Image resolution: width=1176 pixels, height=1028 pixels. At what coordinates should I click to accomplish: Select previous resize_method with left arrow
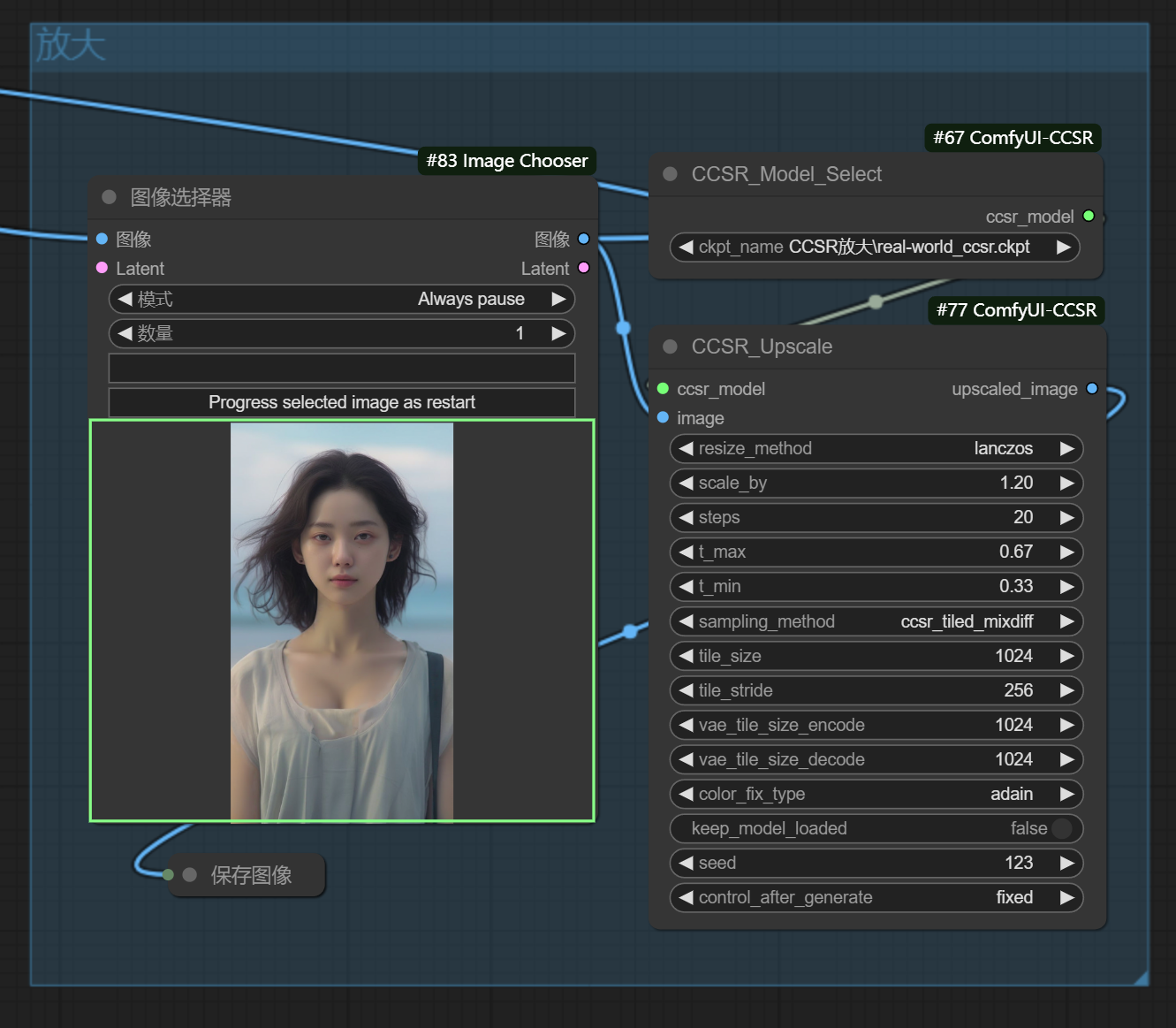686,448
